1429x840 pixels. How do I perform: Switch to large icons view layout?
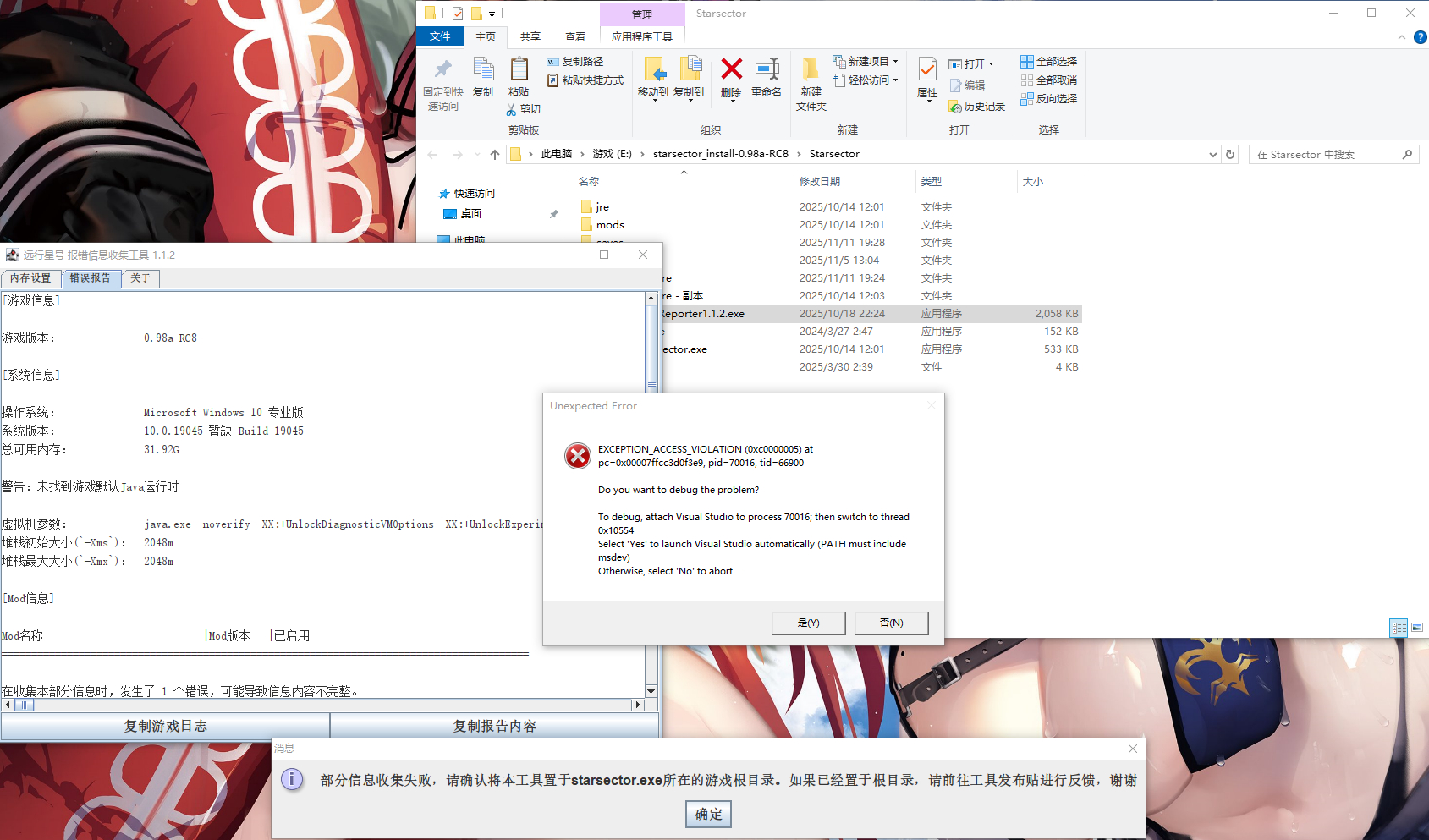[x=1417, y=628]
